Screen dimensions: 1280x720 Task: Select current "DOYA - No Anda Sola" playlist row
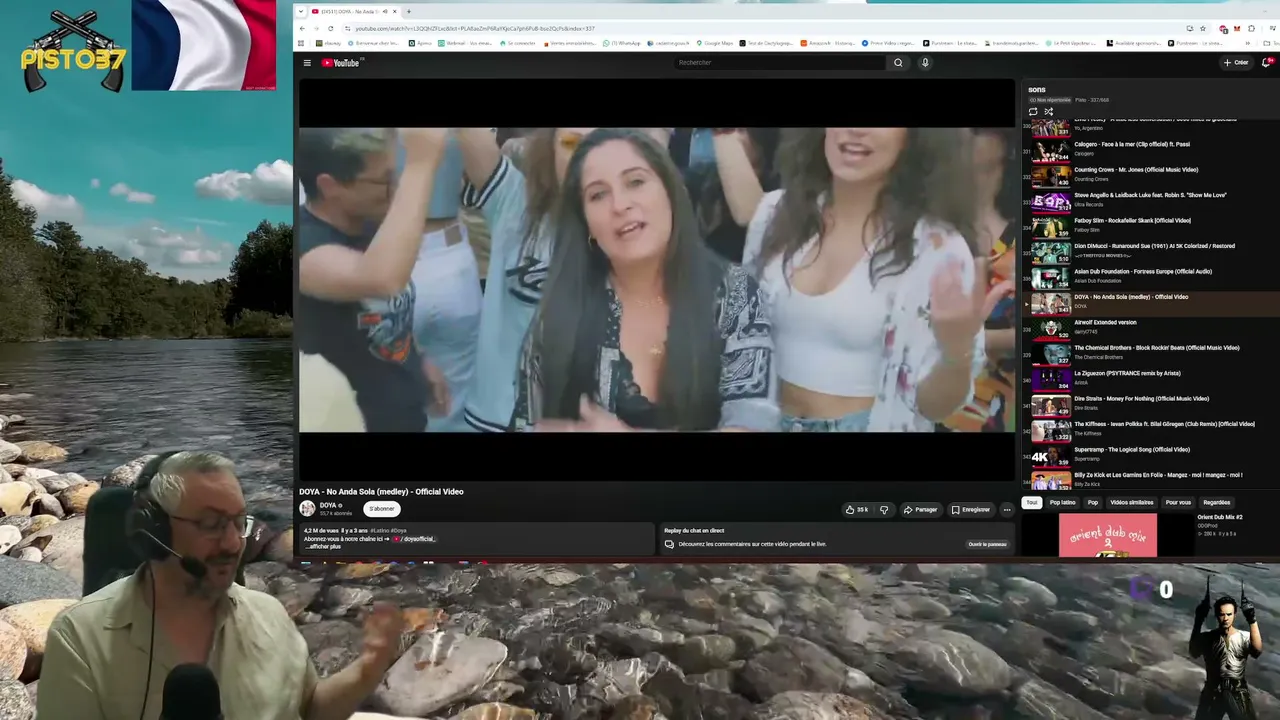click(x=1150, y=302)
